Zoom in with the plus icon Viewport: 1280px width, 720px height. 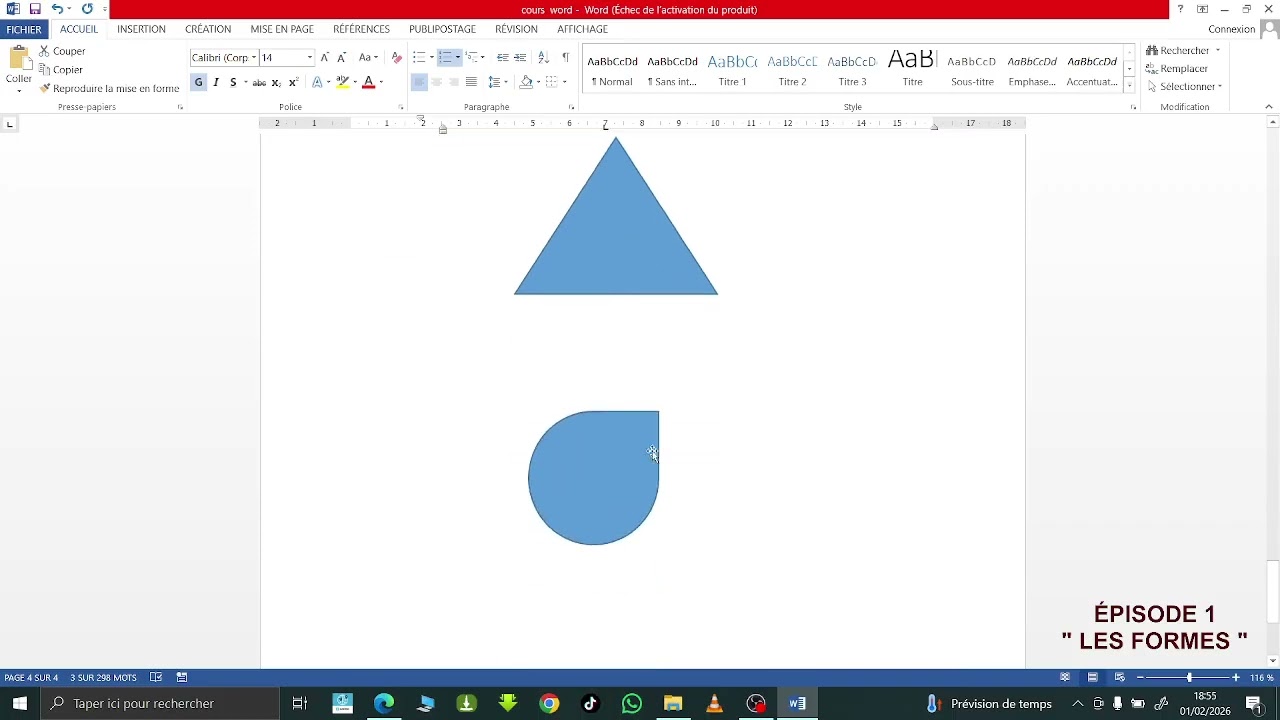pyautogui.click(x=1236, y=677)
